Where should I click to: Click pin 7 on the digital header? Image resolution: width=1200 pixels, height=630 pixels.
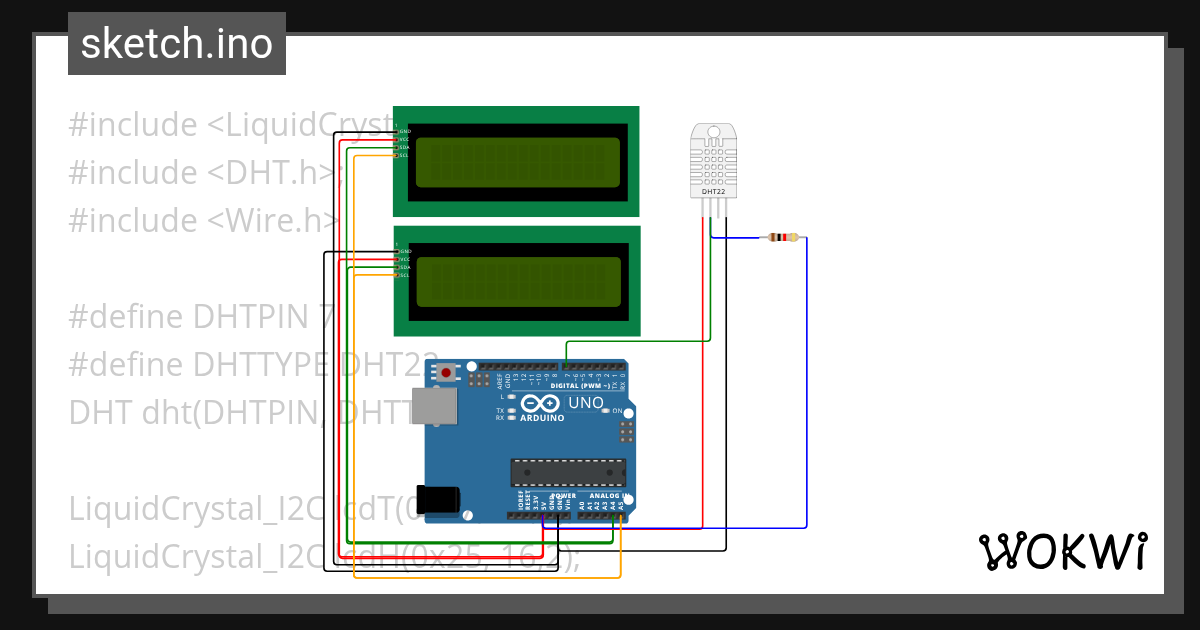566,366
